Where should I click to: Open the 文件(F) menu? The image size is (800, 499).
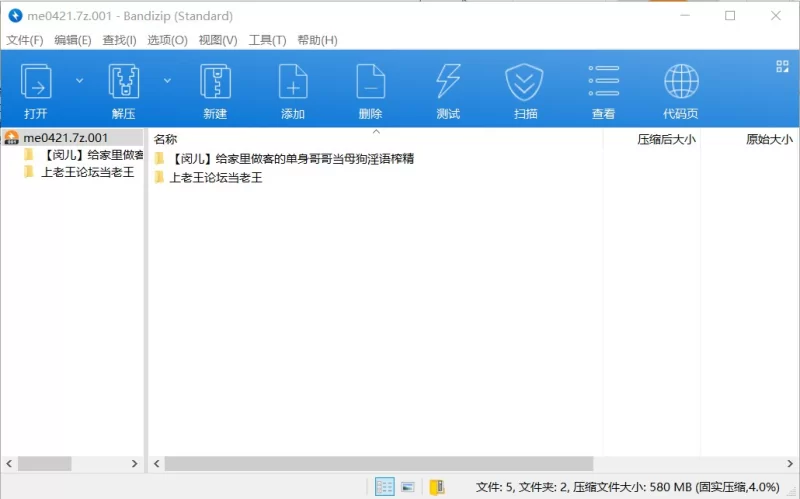[x=25, y=40]
